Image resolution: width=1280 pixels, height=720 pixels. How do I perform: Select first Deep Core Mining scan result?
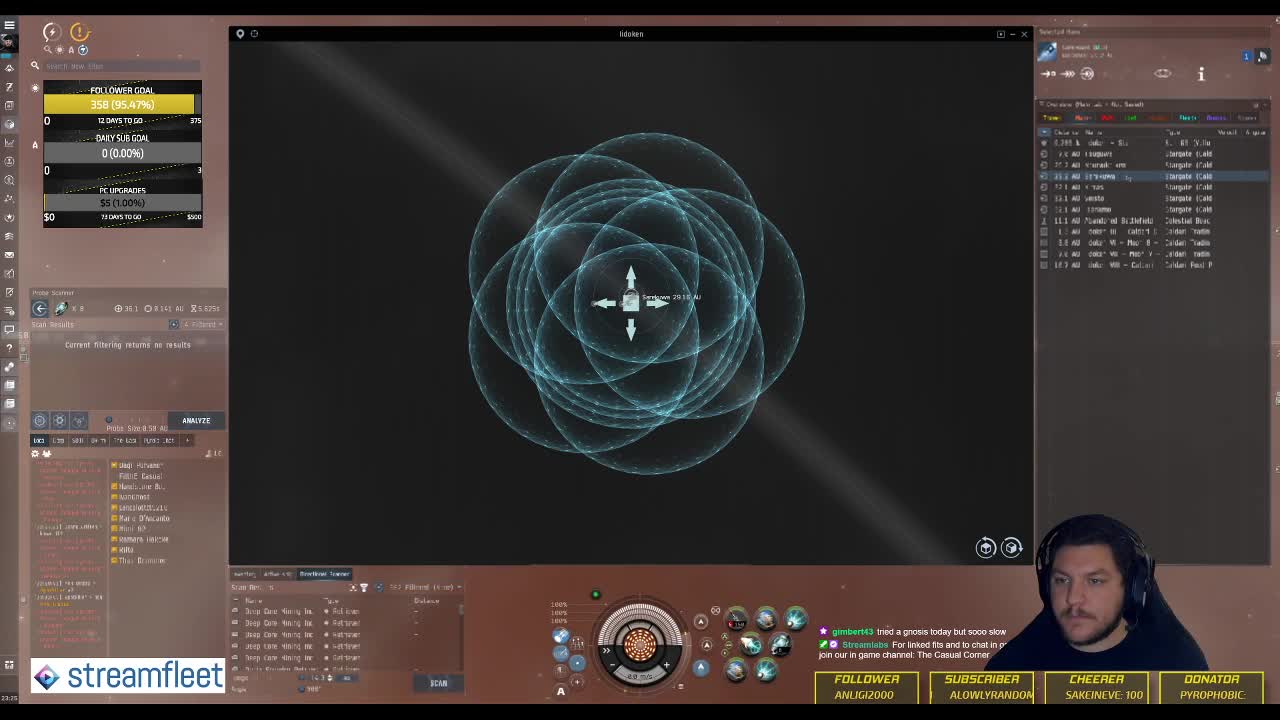pyautogui.click(x=345, y=611)
